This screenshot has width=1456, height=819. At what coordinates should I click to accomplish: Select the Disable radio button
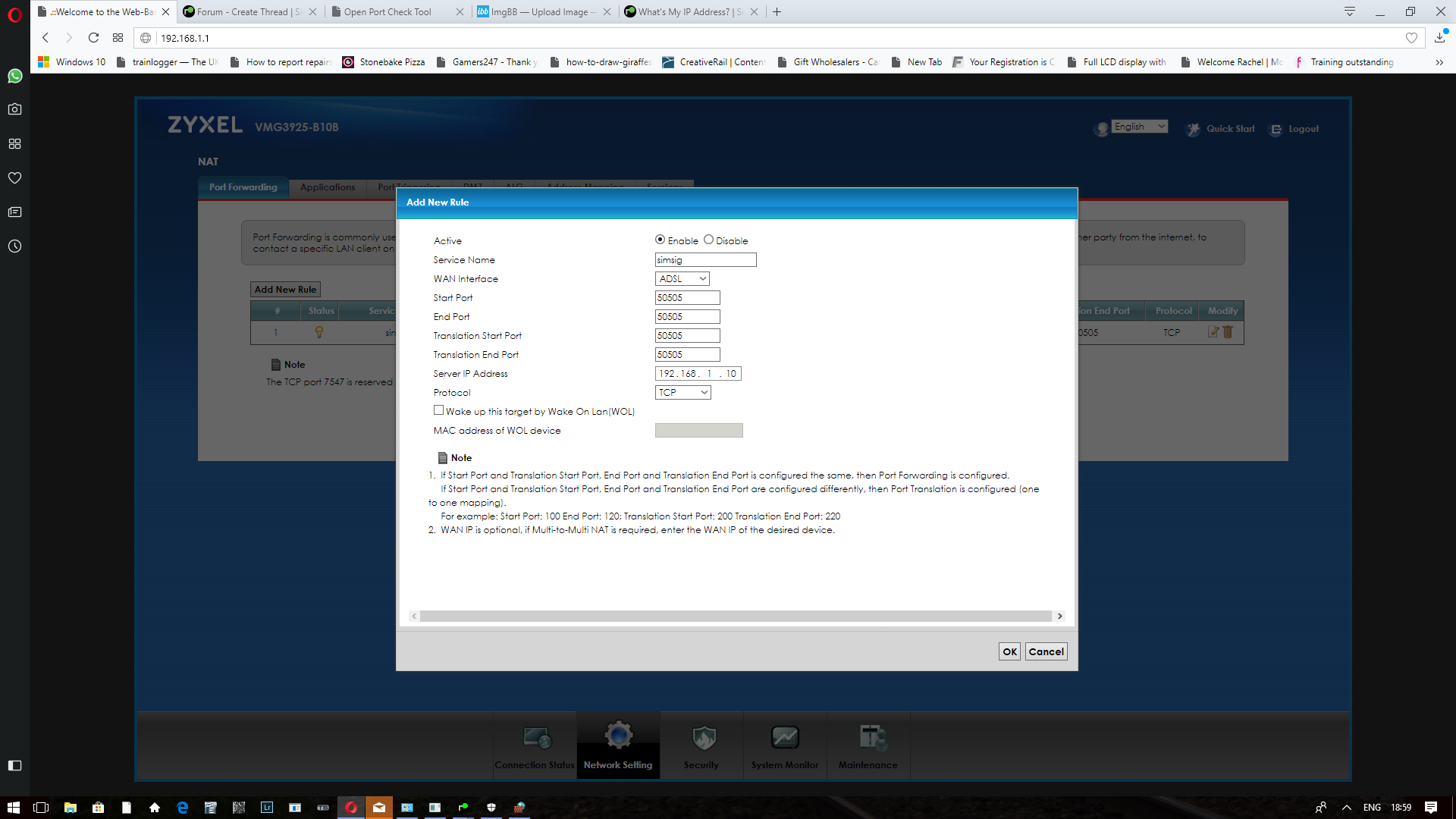click(708, 240)
